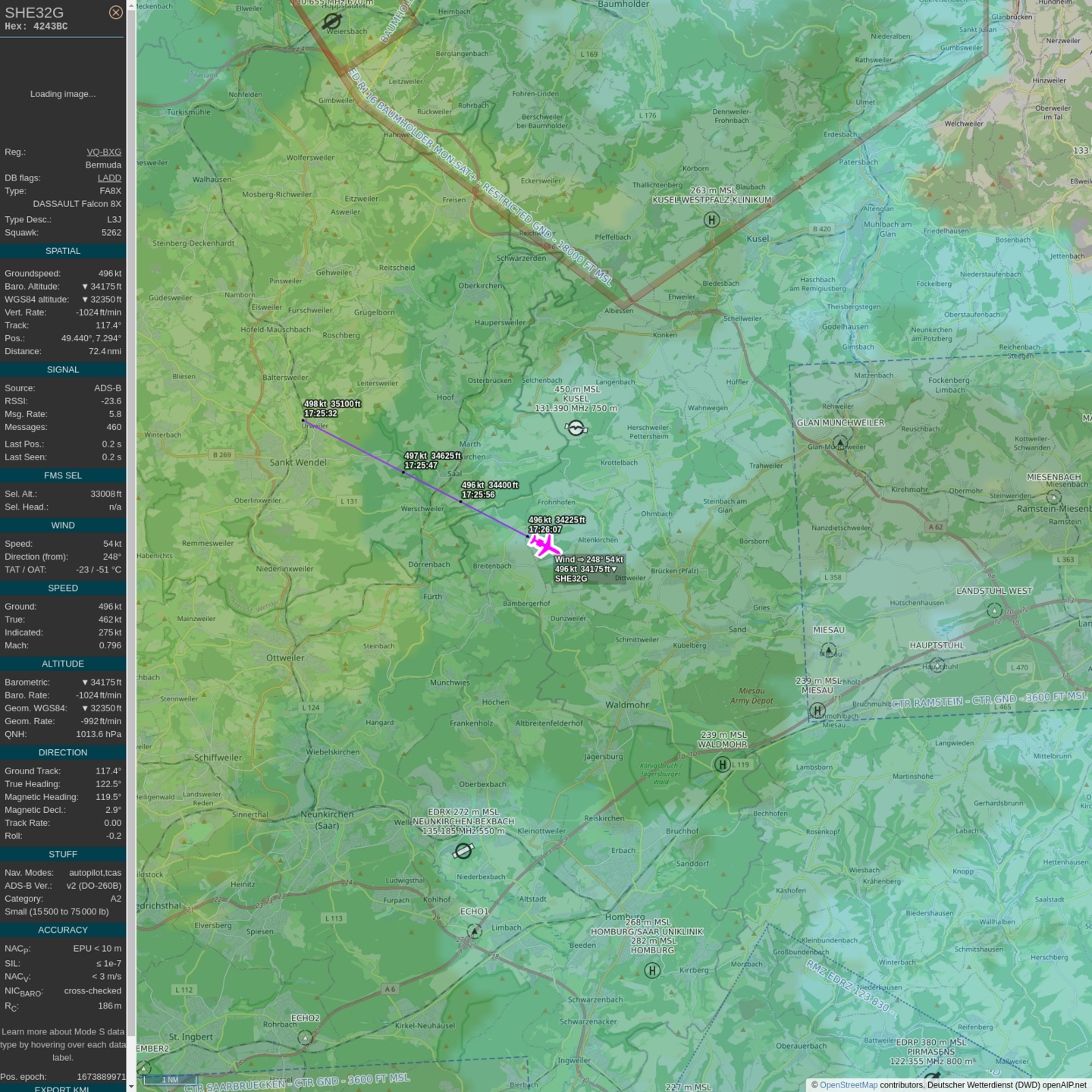Viewport: 1092px width, 1092px height.
Task: Click the ECHO1 reporting point triangle
Action: [475, 930]
